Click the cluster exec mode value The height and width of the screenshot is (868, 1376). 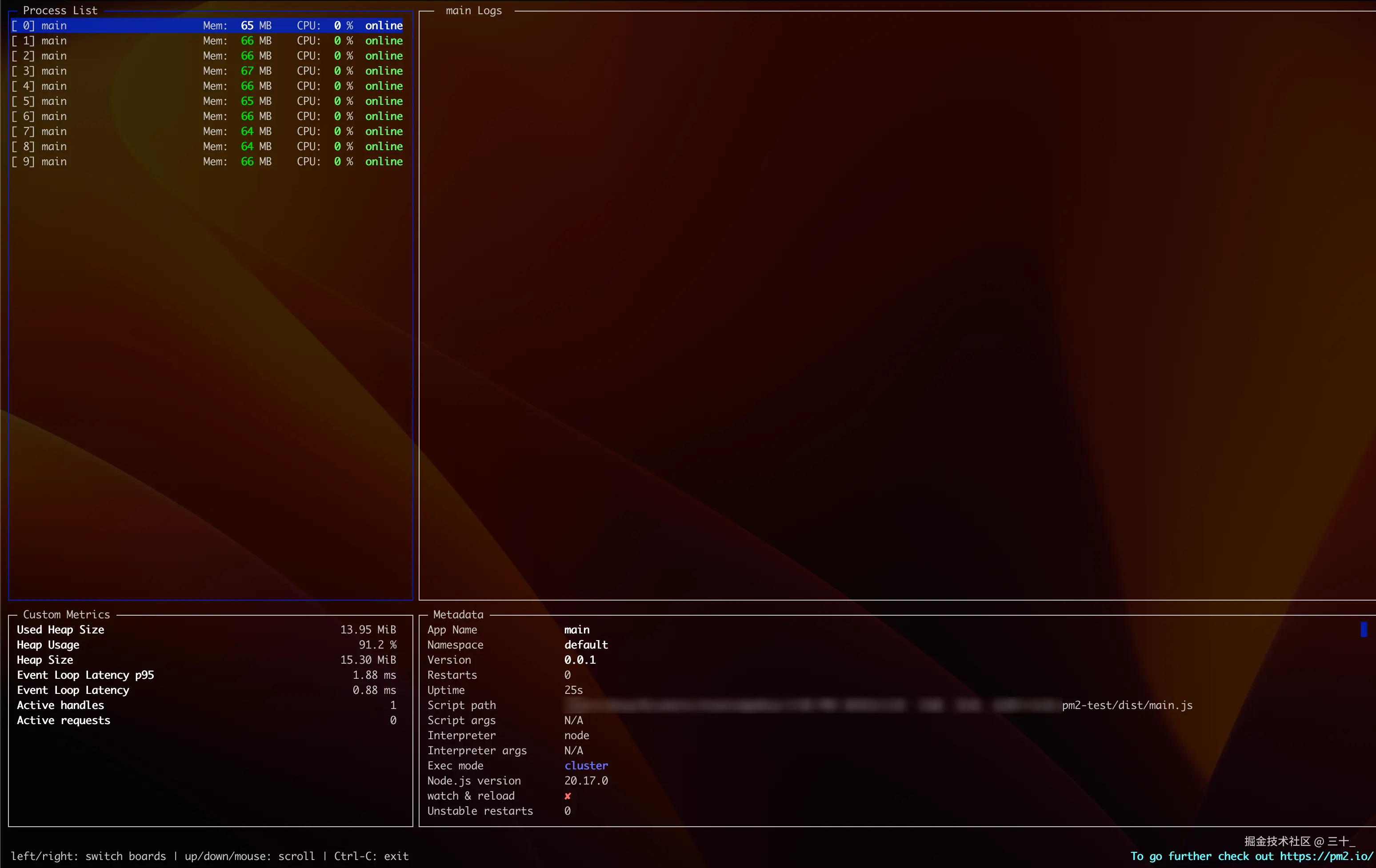[x=586, y=766]
